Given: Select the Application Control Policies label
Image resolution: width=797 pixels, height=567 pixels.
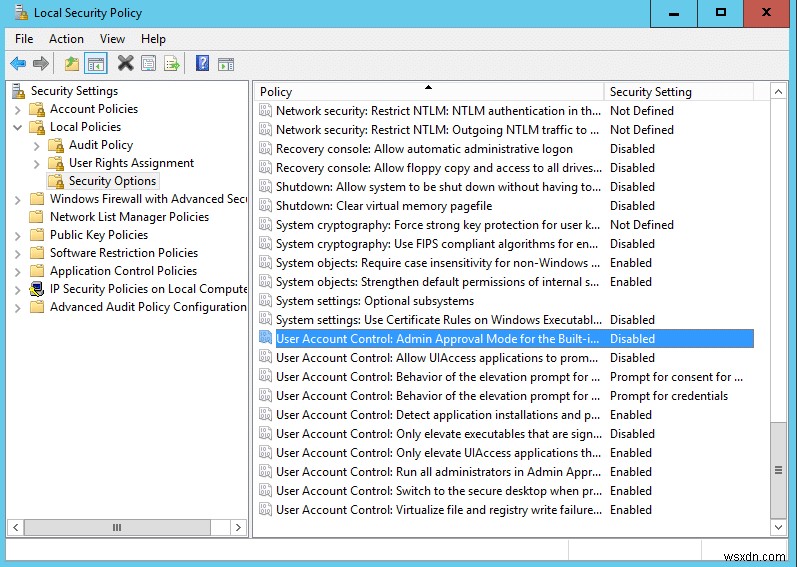Looking at the screenshot, I should 123,271.
